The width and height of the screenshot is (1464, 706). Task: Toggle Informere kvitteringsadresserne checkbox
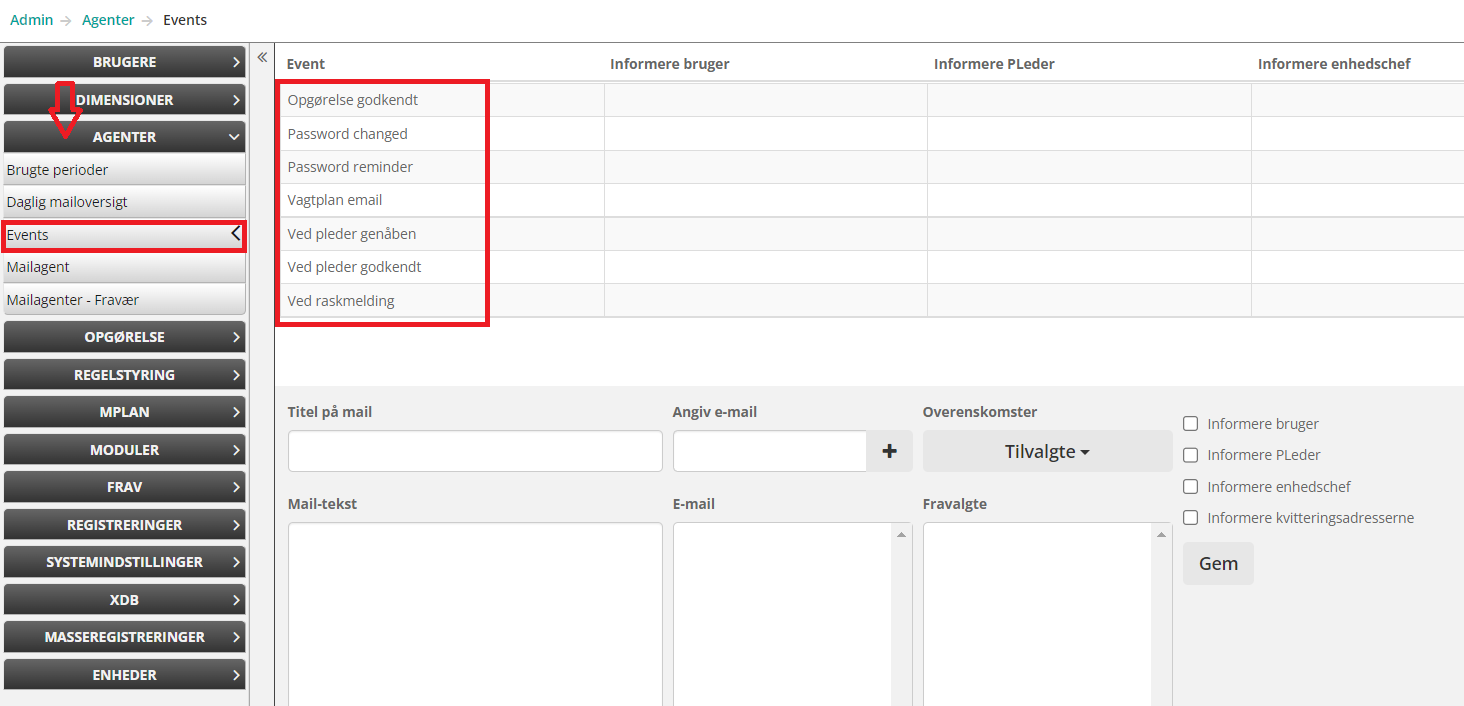click(x=1190, y=518)
